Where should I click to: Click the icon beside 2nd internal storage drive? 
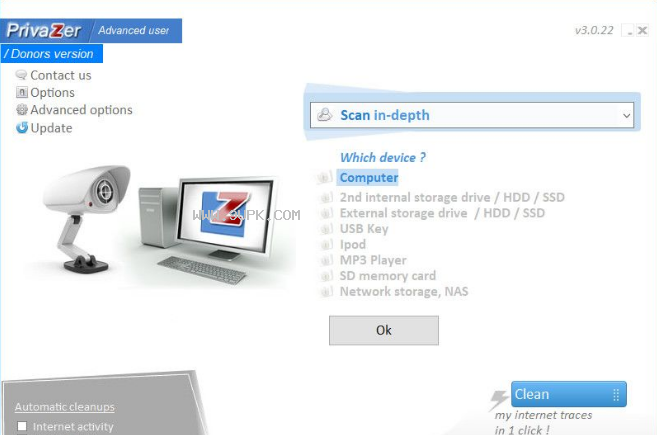(326, 197)
